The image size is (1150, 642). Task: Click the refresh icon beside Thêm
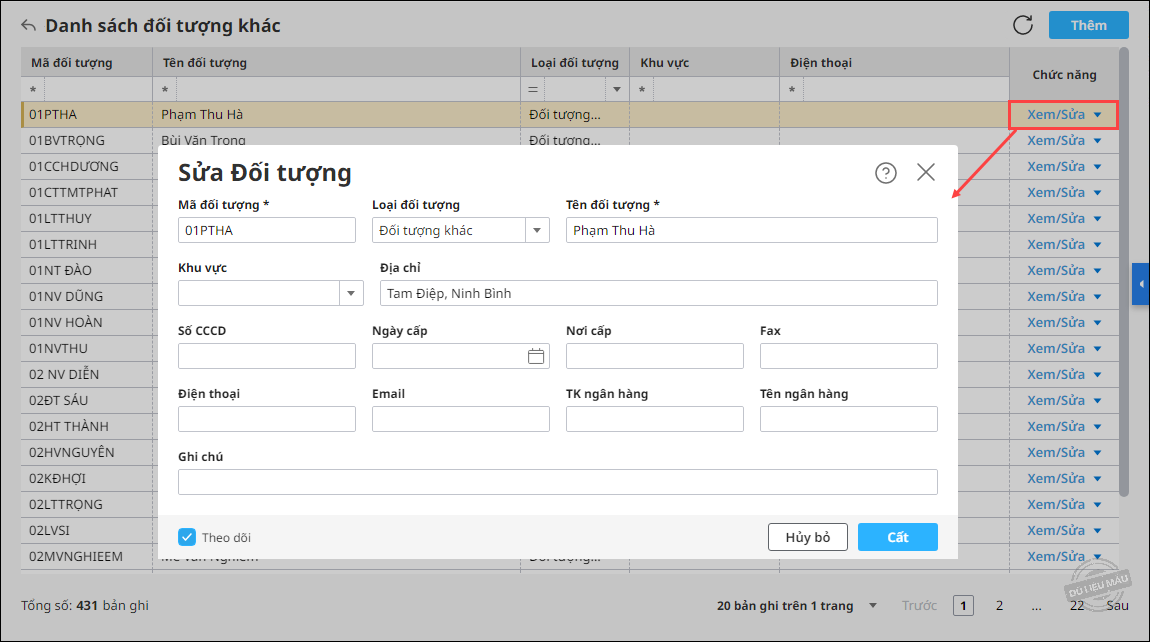tap(1022, 25)
